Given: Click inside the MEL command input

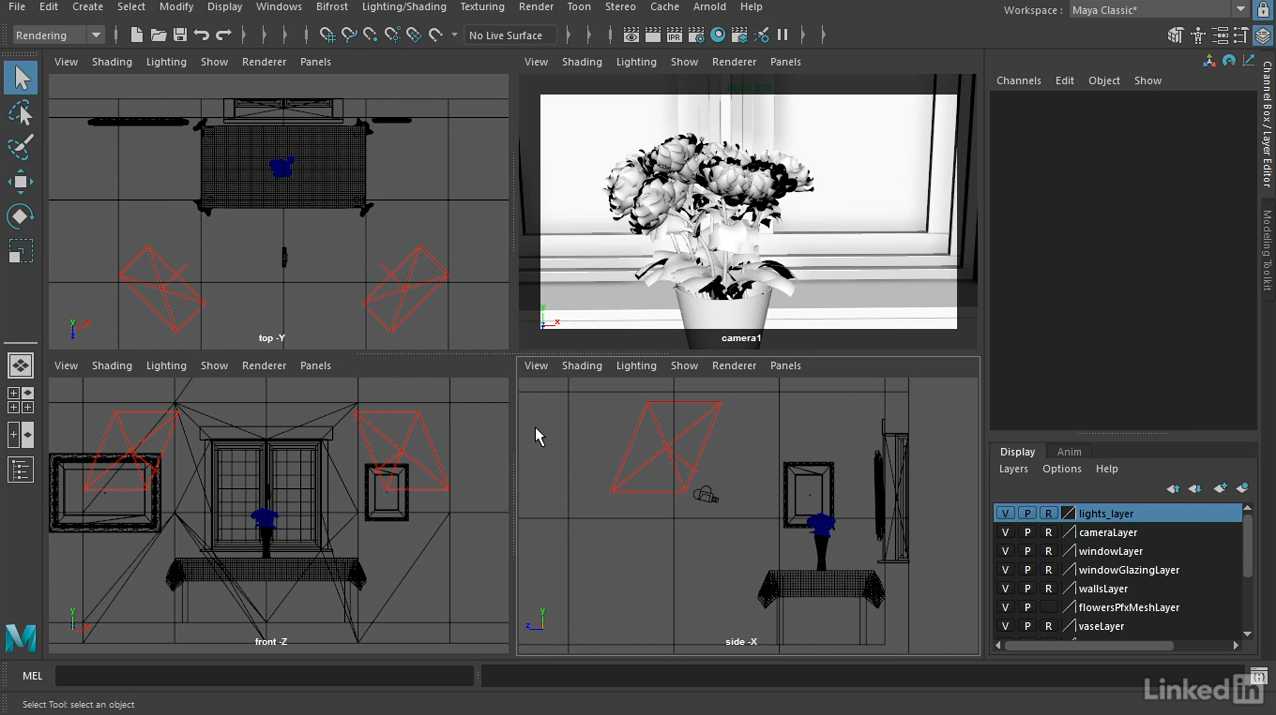Looking at the screenshot, I should (x=264, y=676).
